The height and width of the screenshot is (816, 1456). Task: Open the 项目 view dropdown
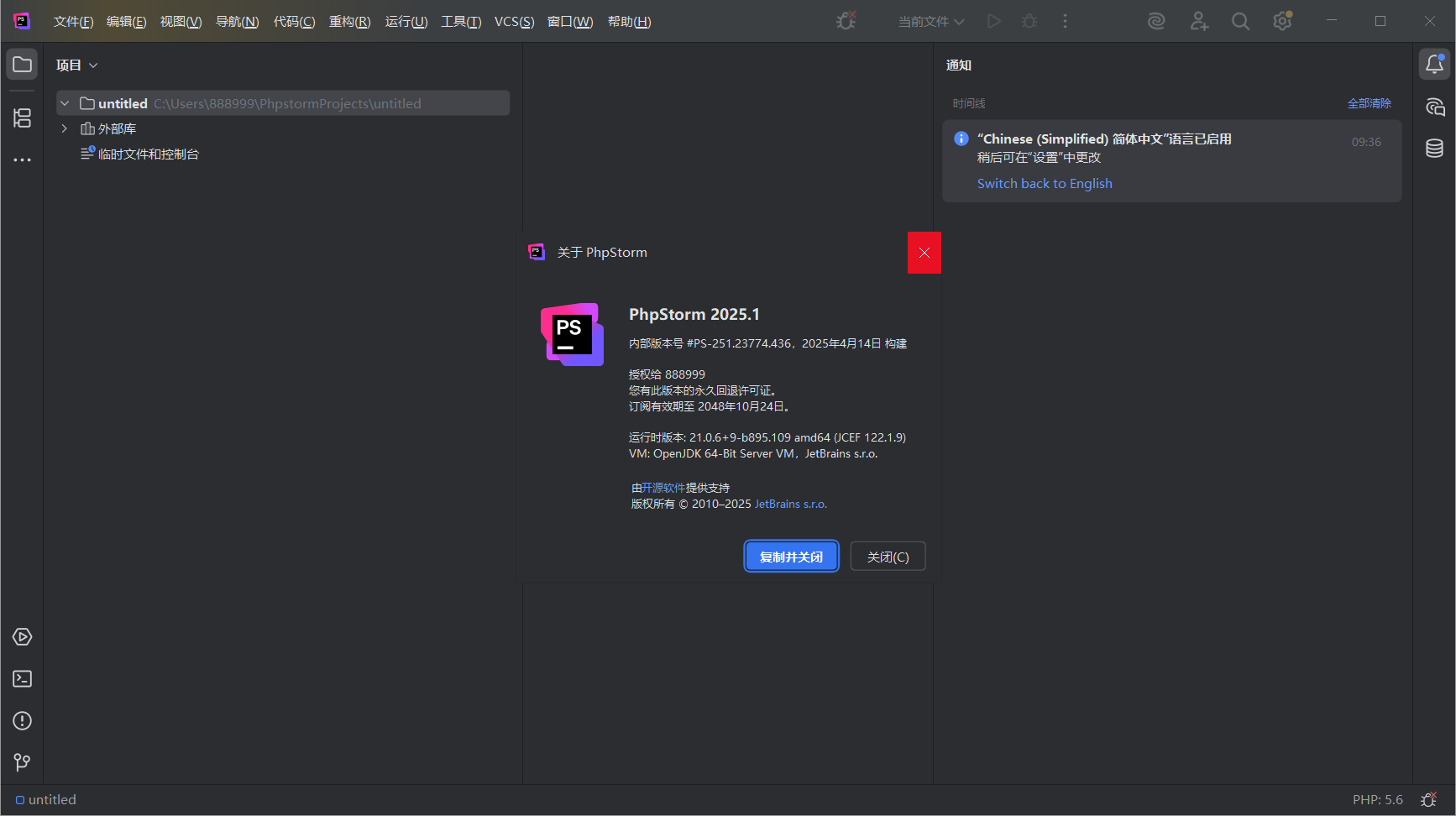click(x=76, y=65)
